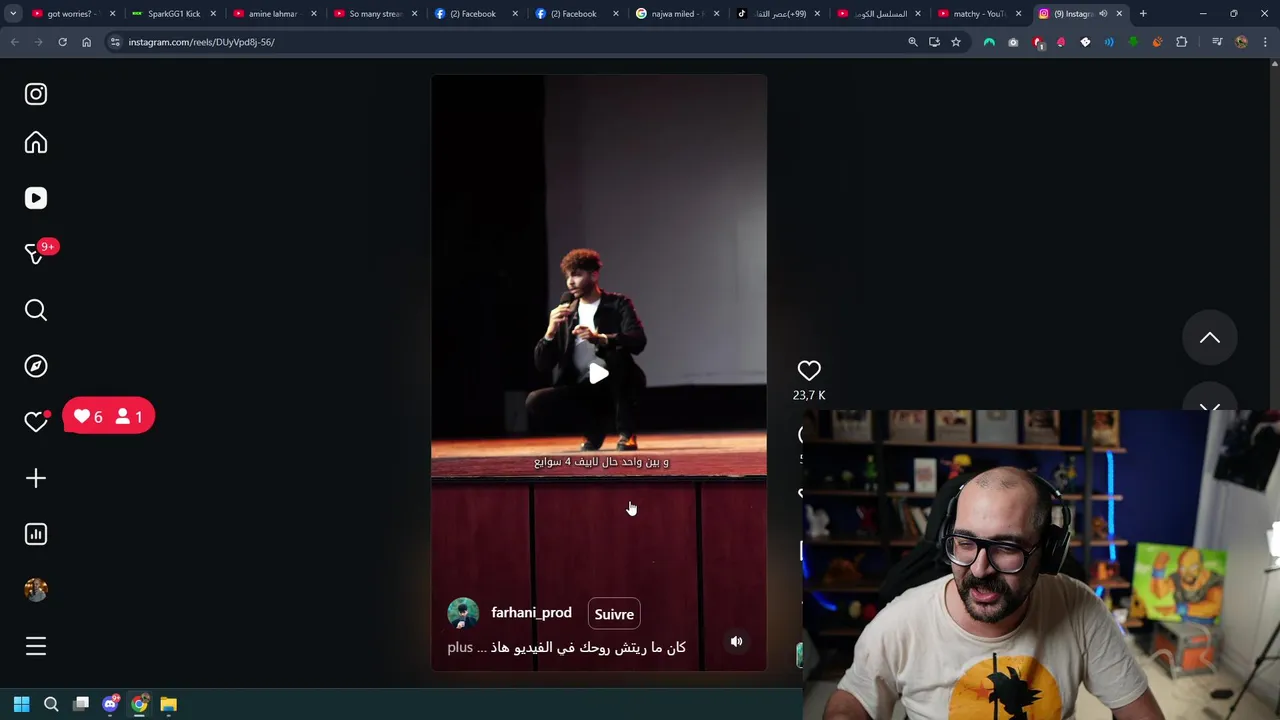This screenshot has width=1280, height=720.
Task: Open the red extension with the 1 badge
Action: point(1038,42)
